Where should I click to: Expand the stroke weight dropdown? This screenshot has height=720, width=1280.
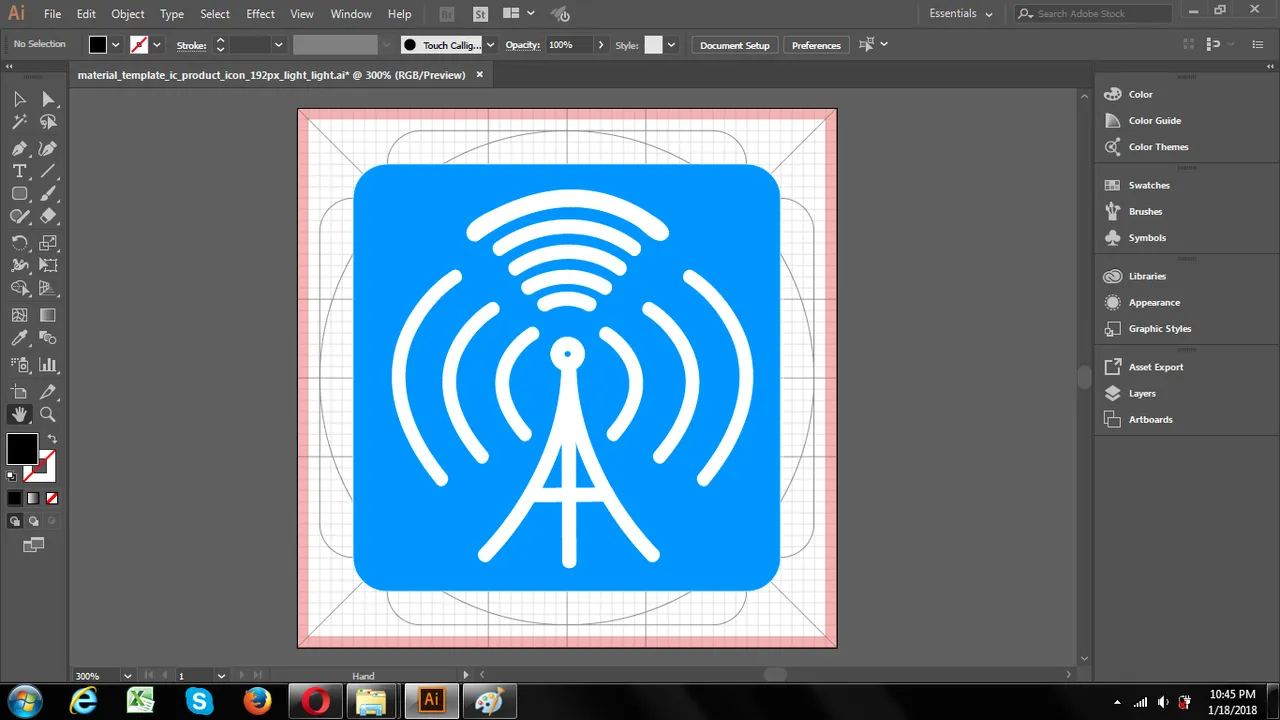click(278, 45)
